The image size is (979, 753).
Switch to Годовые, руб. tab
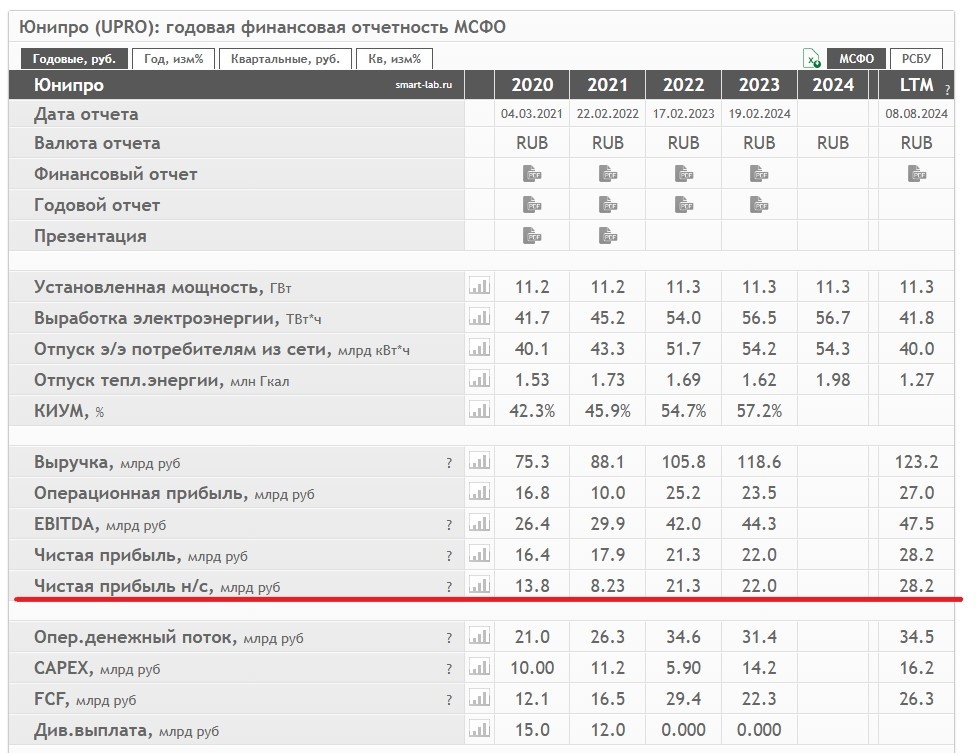[74, 59]
